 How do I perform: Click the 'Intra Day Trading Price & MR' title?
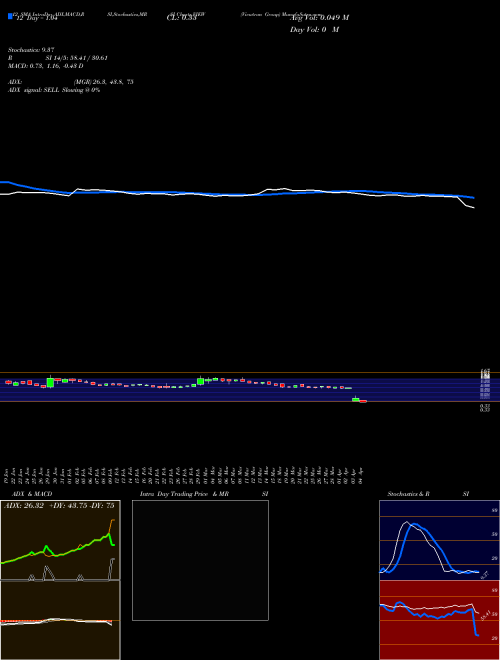184,494
